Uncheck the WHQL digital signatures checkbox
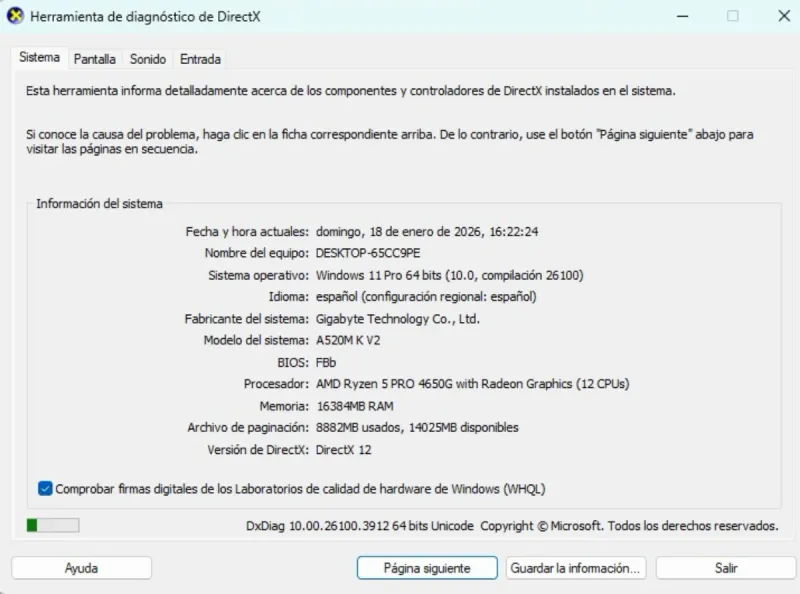Viewport: 800px width, 594px height. point(45,488)
